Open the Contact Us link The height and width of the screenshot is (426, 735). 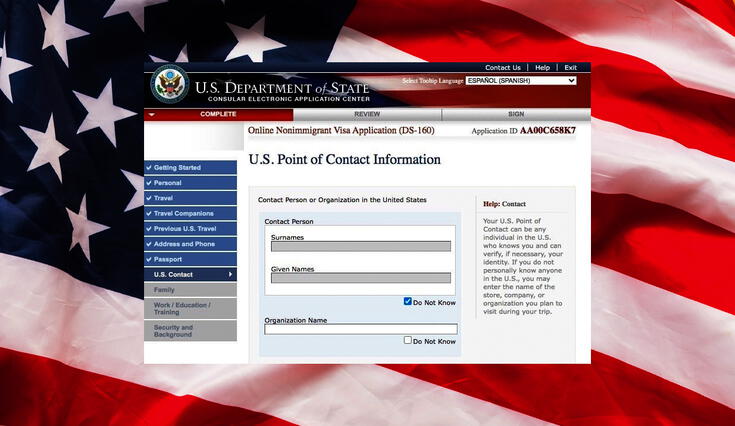click(x=502, y=67)
